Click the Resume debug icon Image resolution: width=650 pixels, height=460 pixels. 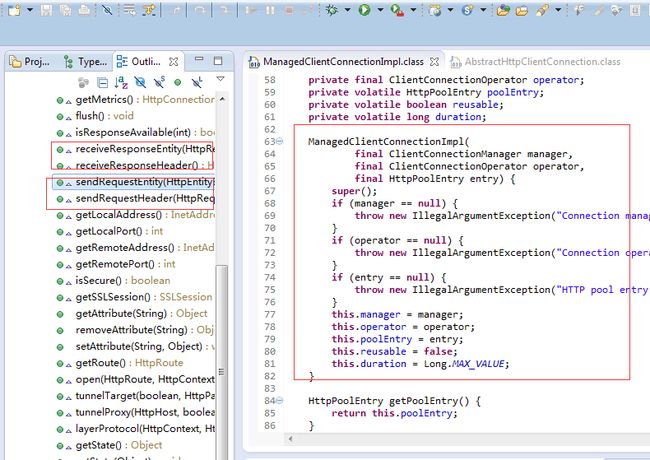(x=250, y=10)
